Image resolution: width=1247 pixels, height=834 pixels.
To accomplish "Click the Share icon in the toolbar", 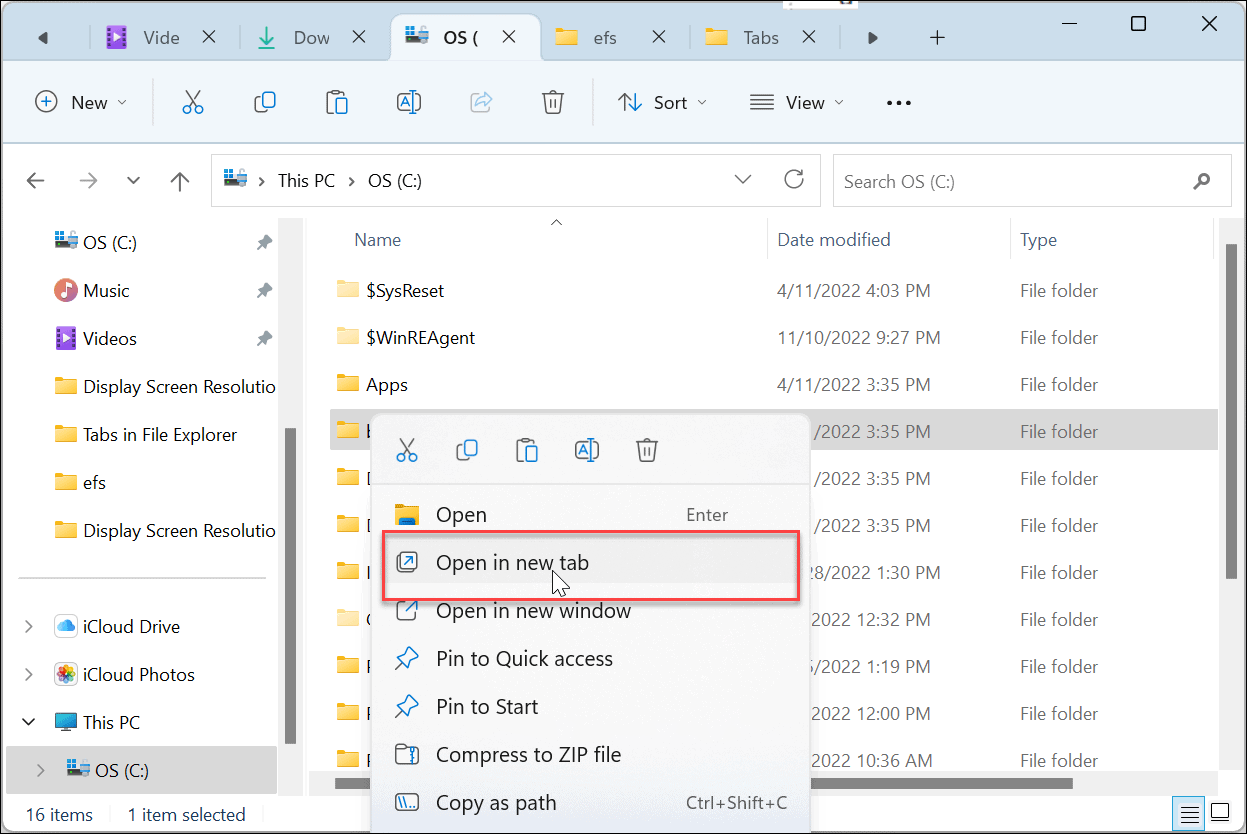I will pos(481,102).
